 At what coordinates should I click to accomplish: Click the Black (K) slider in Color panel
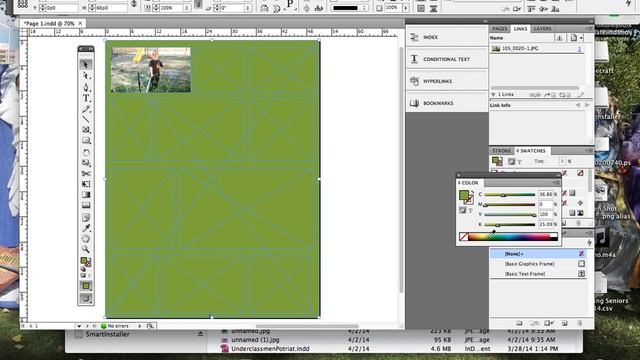(x=509, y=224)
